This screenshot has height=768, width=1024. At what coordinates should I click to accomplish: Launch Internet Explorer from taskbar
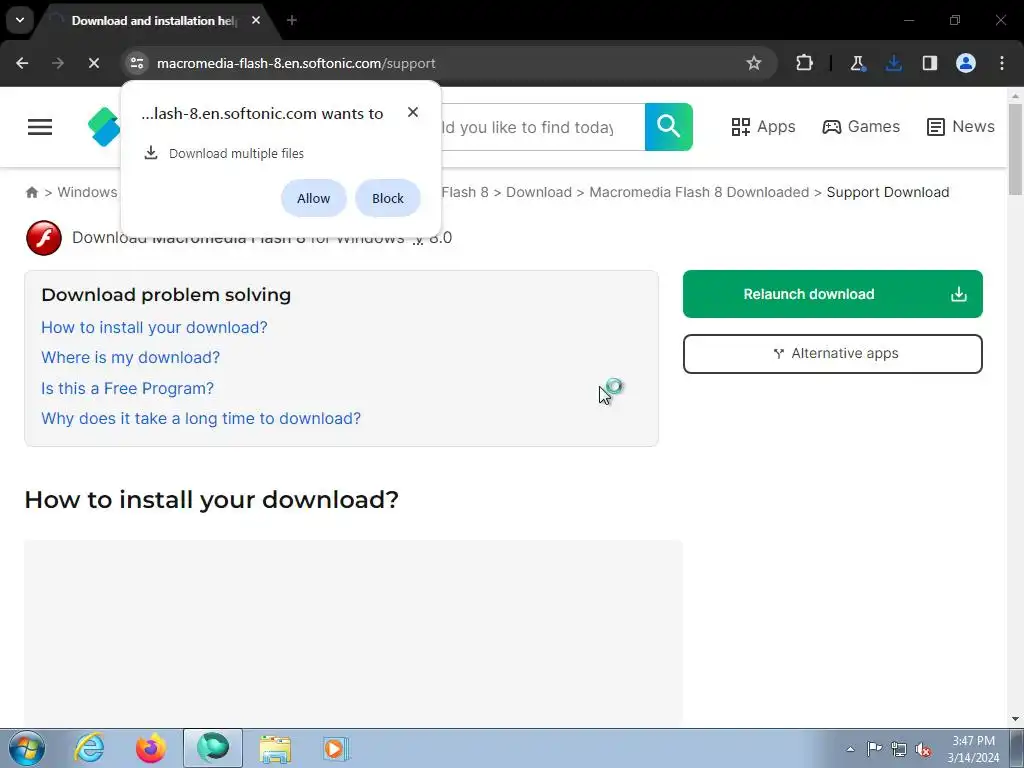pyautogui.click(x=89, y=748)
